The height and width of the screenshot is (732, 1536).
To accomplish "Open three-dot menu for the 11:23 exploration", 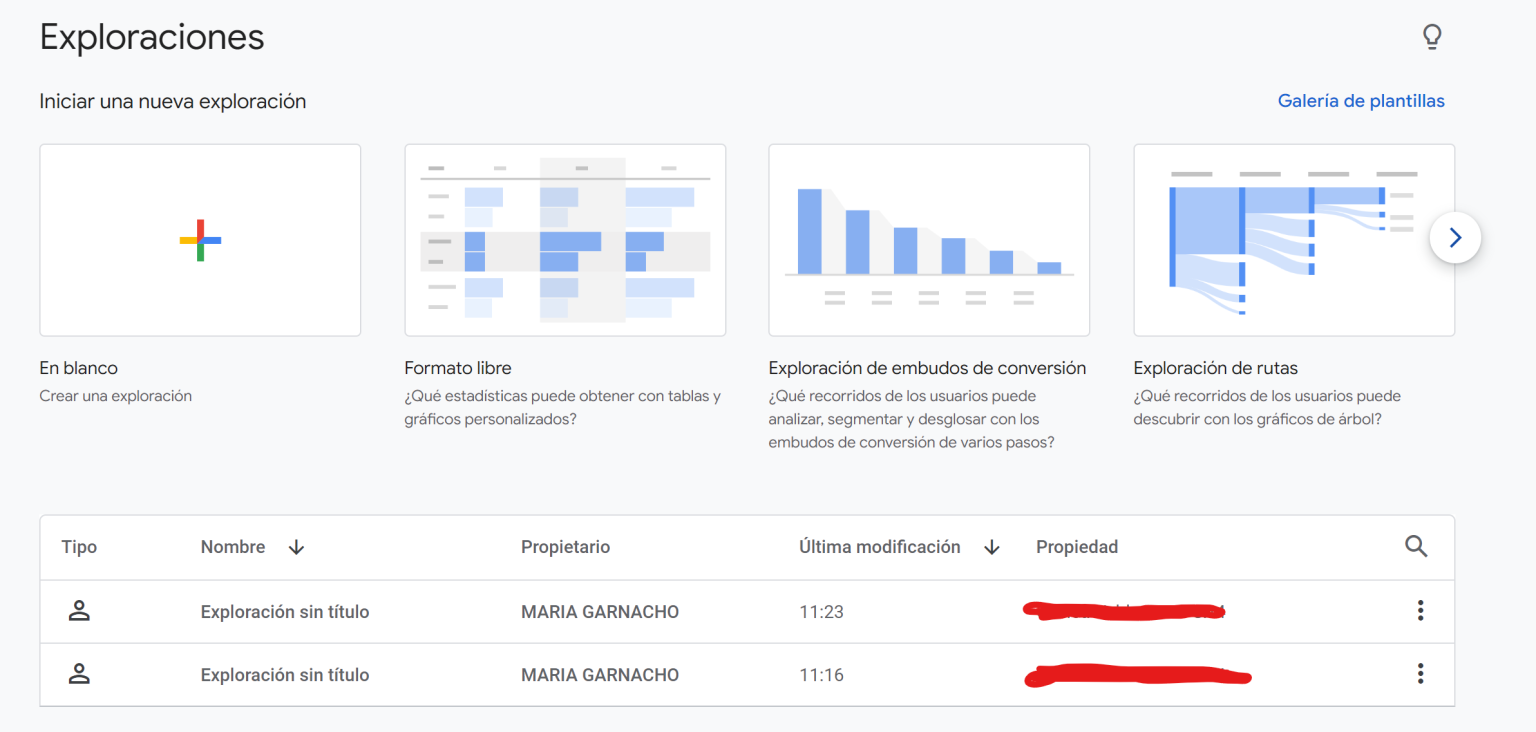I will [x=1420, y=611].
